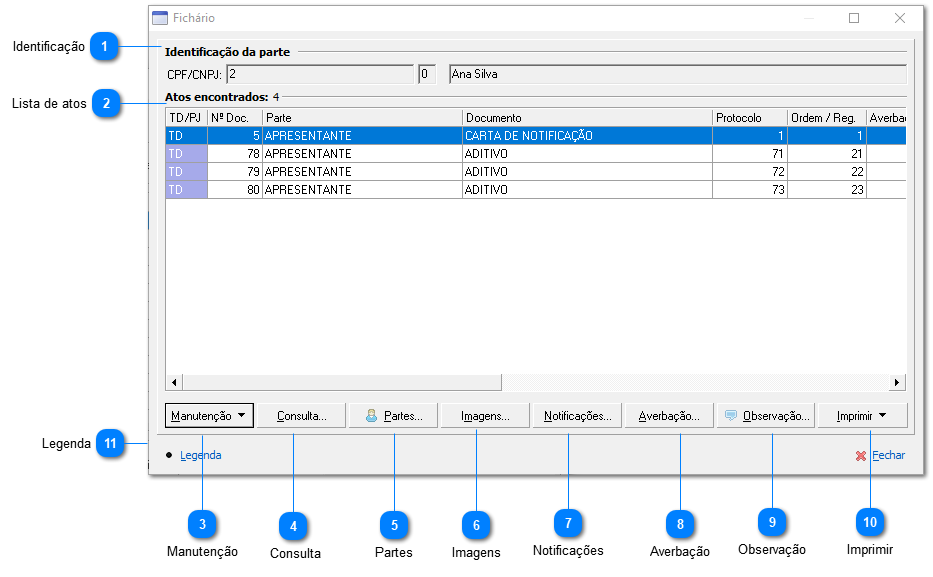Viewport: 933px width, 577px height.
Task: Click the red X icon beside Fechar
Action: click(x=860, y=456)
